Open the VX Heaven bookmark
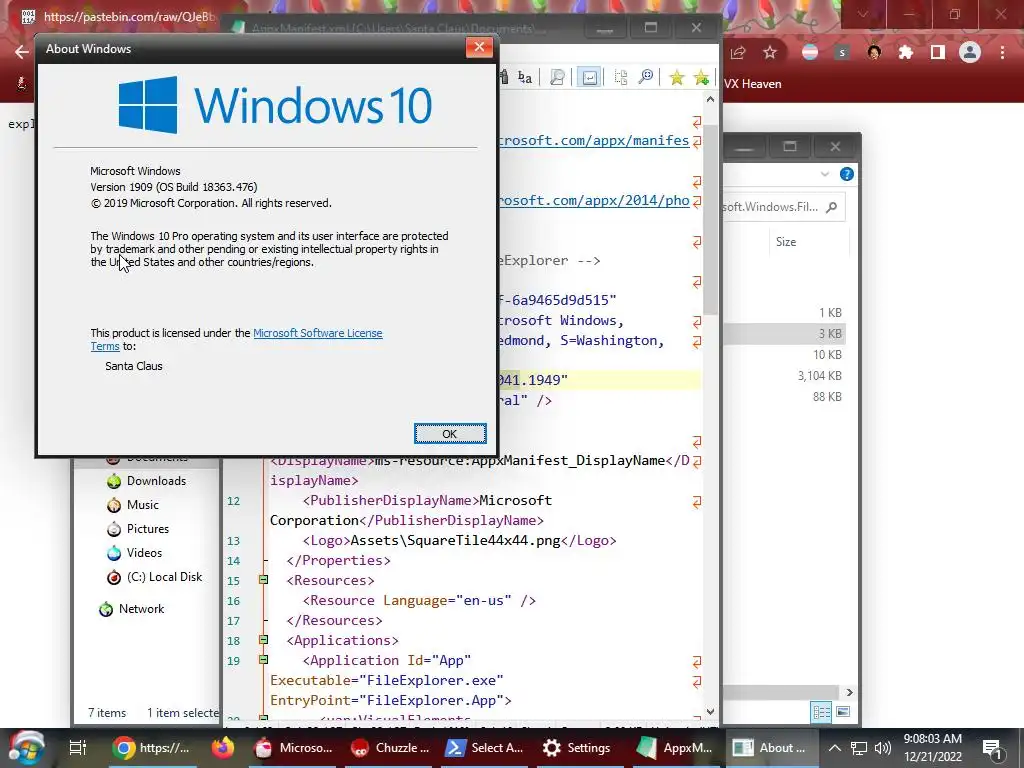 tap(753, 84)
